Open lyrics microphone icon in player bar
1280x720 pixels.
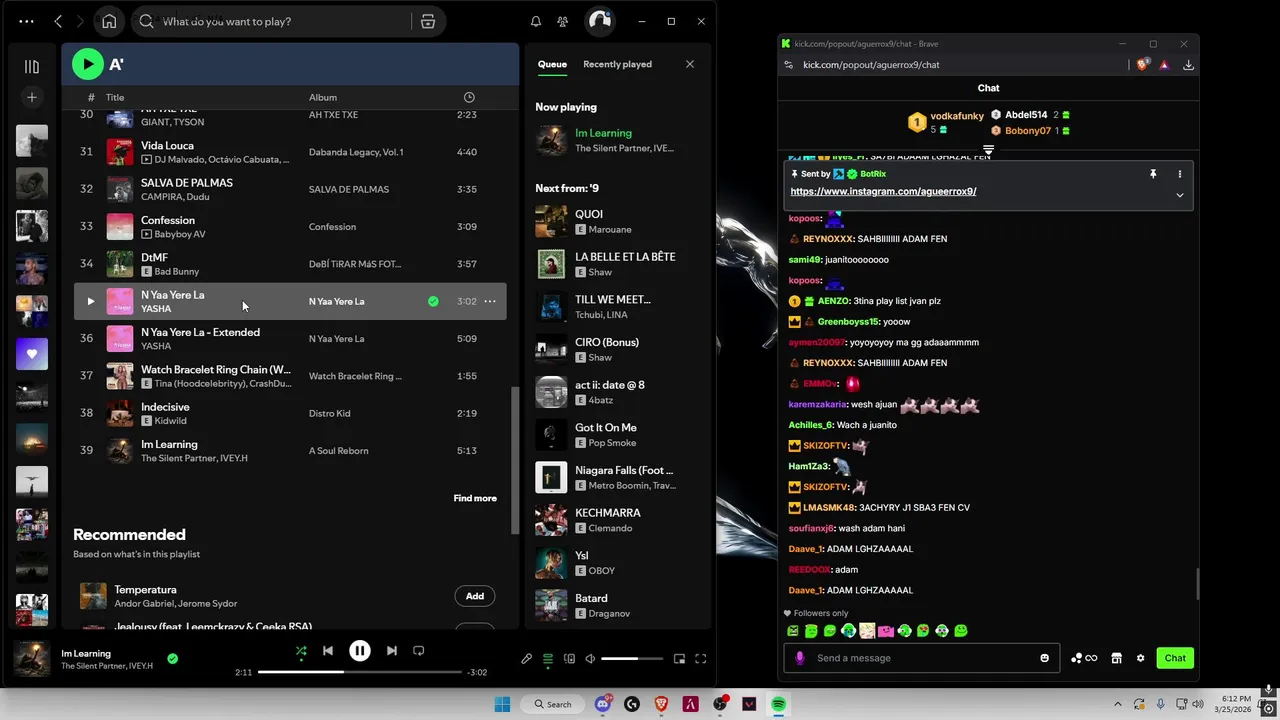click(527, 659)
